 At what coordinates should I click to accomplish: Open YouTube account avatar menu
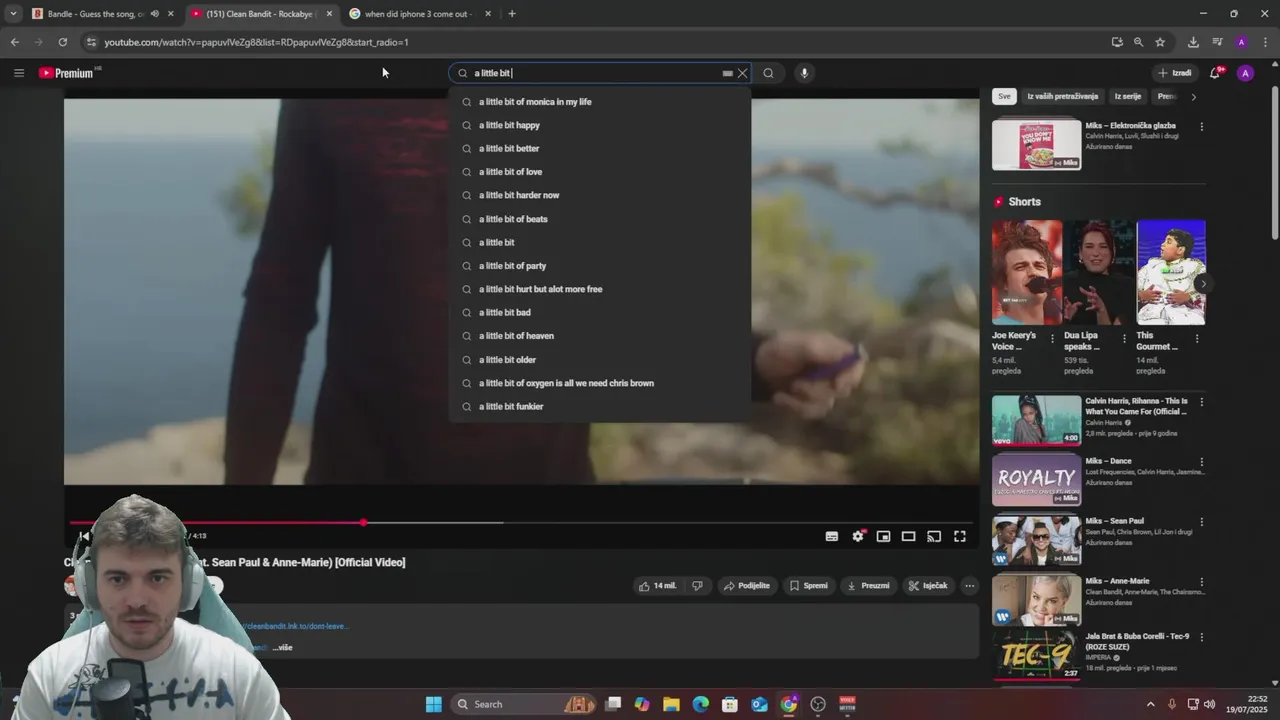[1245, 73]
